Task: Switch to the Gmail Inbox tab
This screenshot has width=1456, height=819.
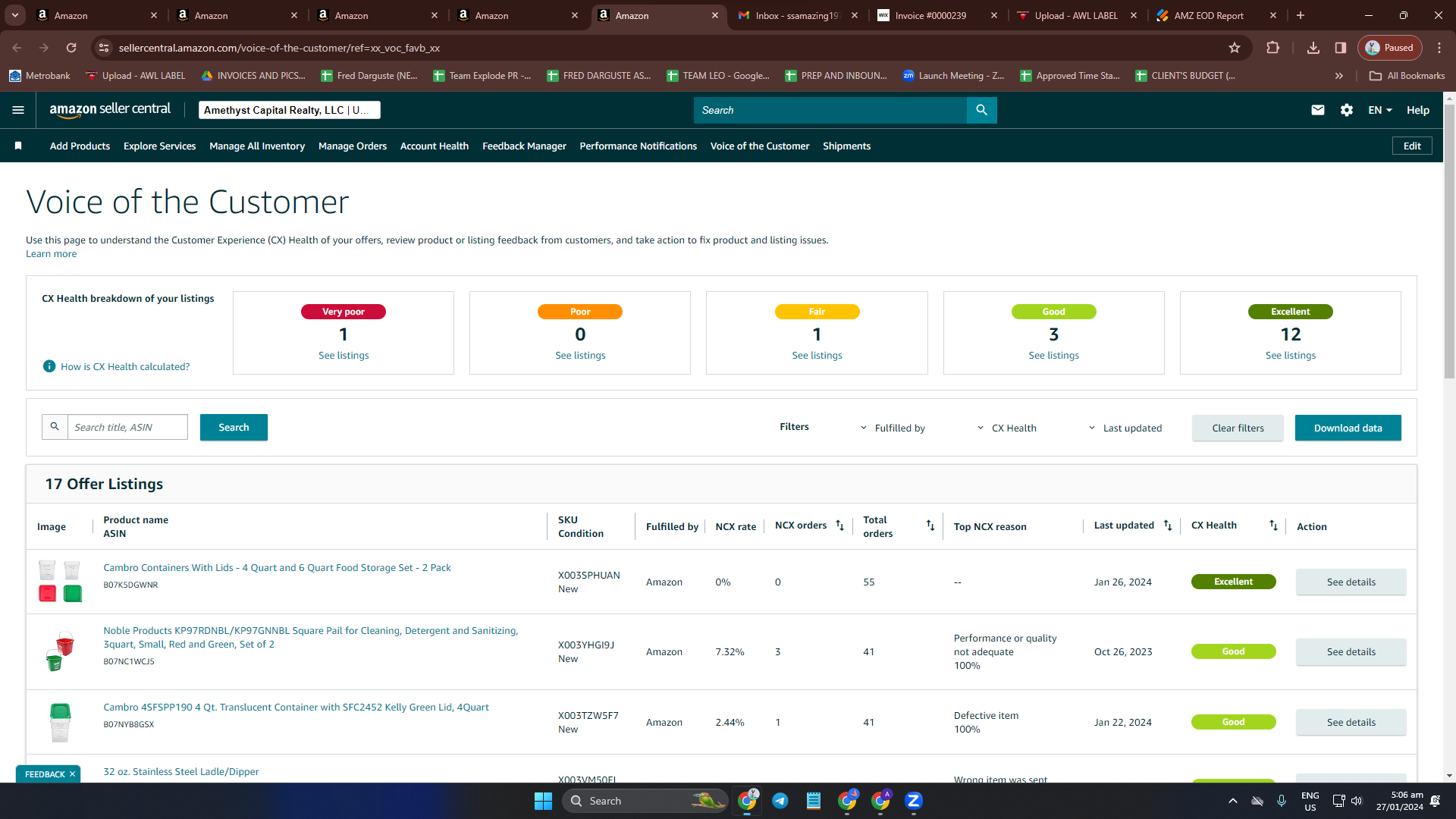Action: click(x=798, y=15)
